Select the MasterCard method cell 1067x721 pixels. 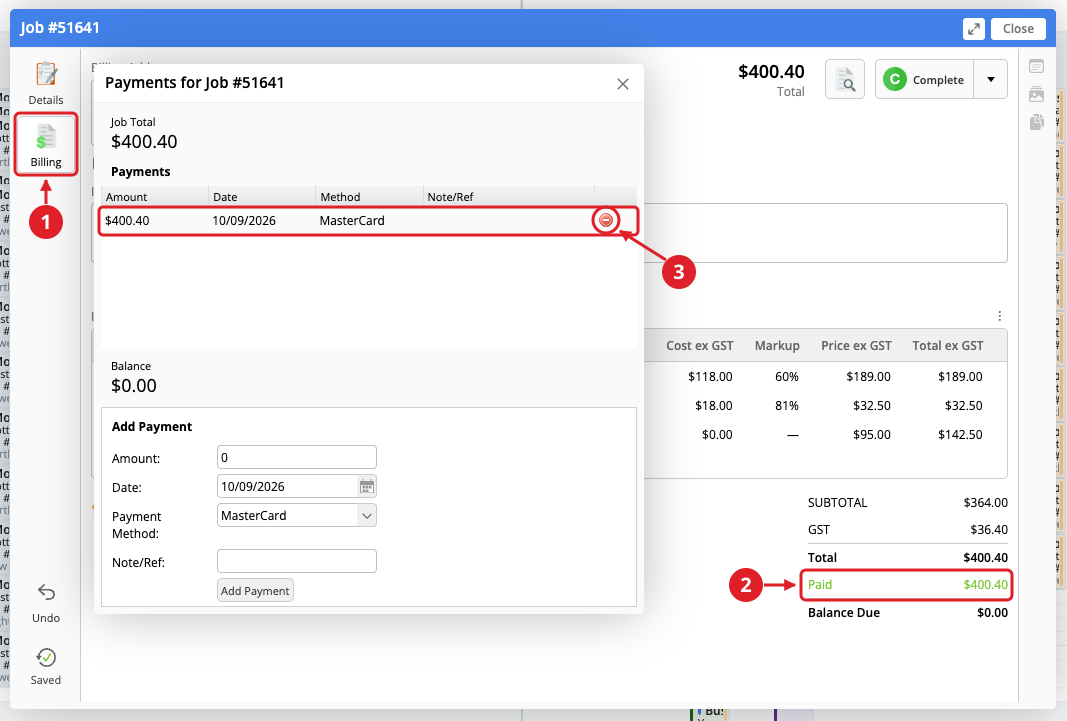pos(352,220)
